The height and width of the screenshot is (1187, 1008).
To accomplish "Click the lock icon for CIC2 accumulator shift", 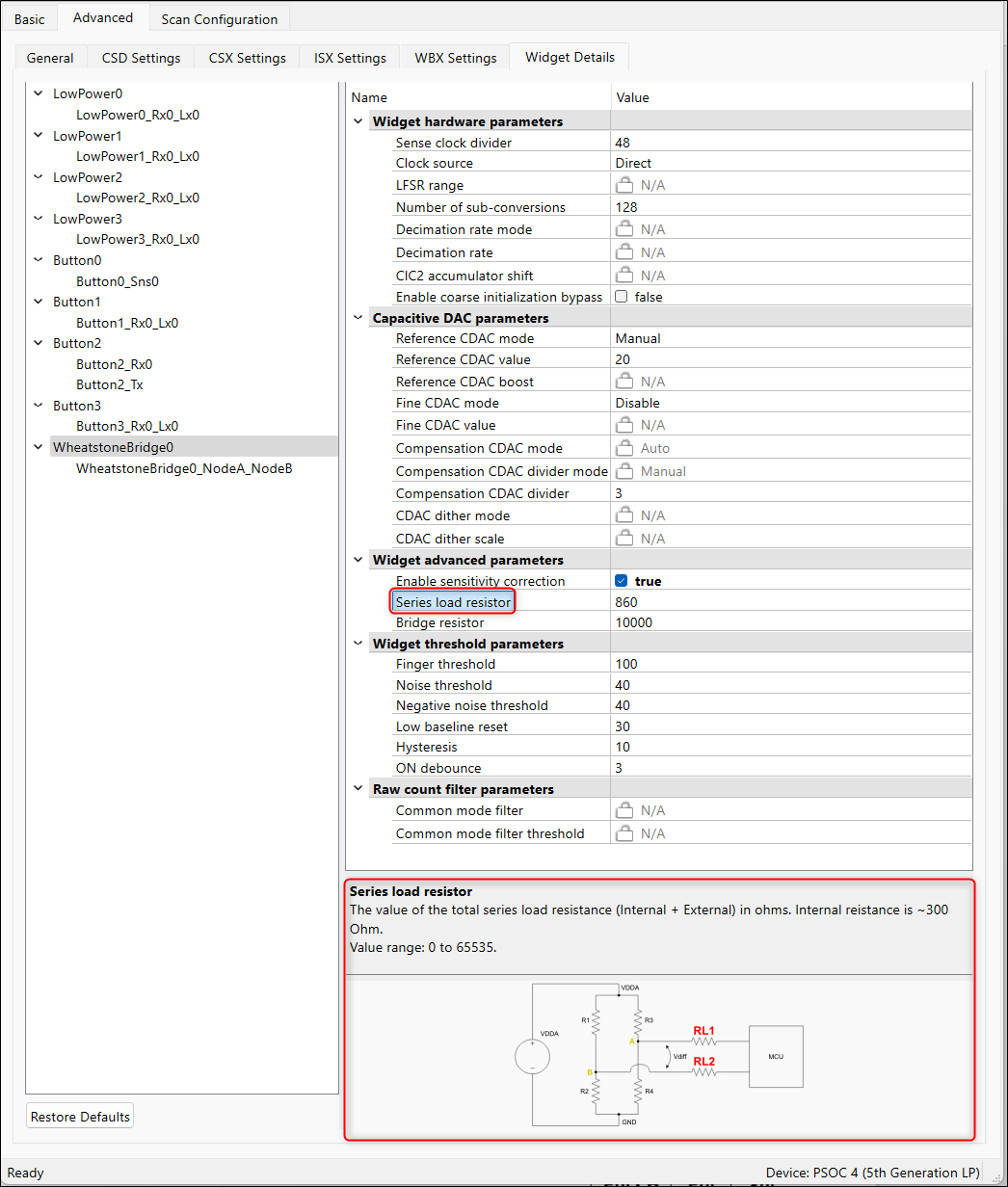I will pos(624,276).
